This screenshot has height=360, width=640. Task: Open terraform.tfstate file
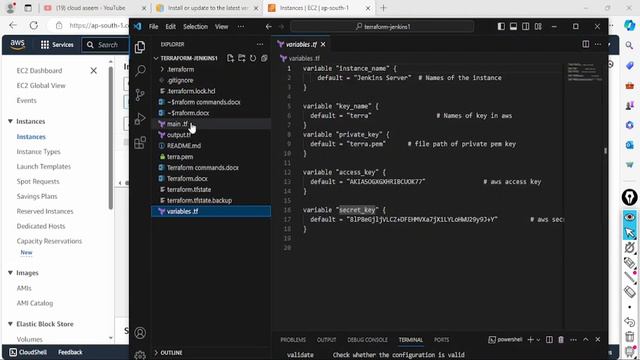click(211, 189)
